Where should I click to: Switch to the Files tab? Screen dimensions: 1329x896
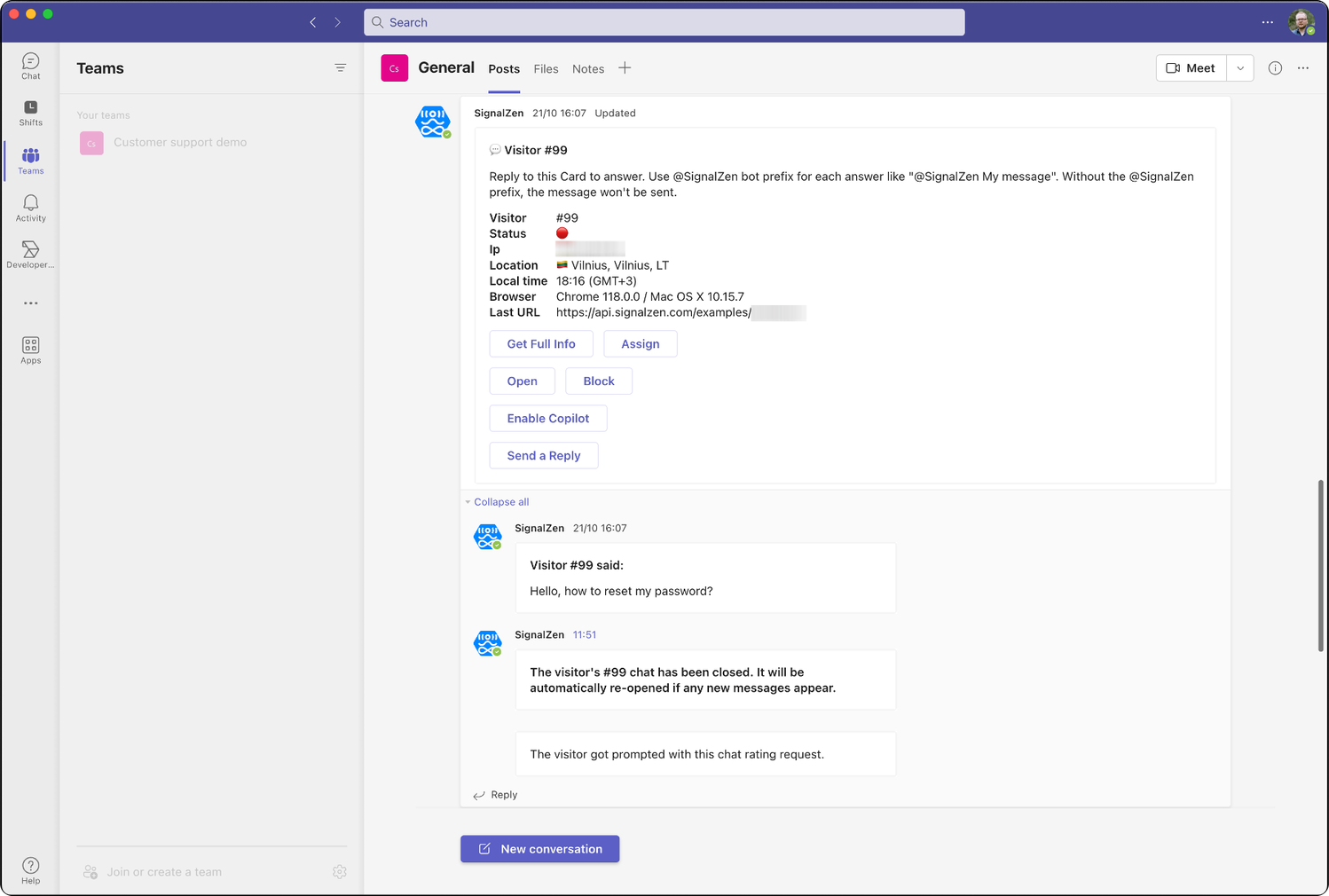(547, 69)
